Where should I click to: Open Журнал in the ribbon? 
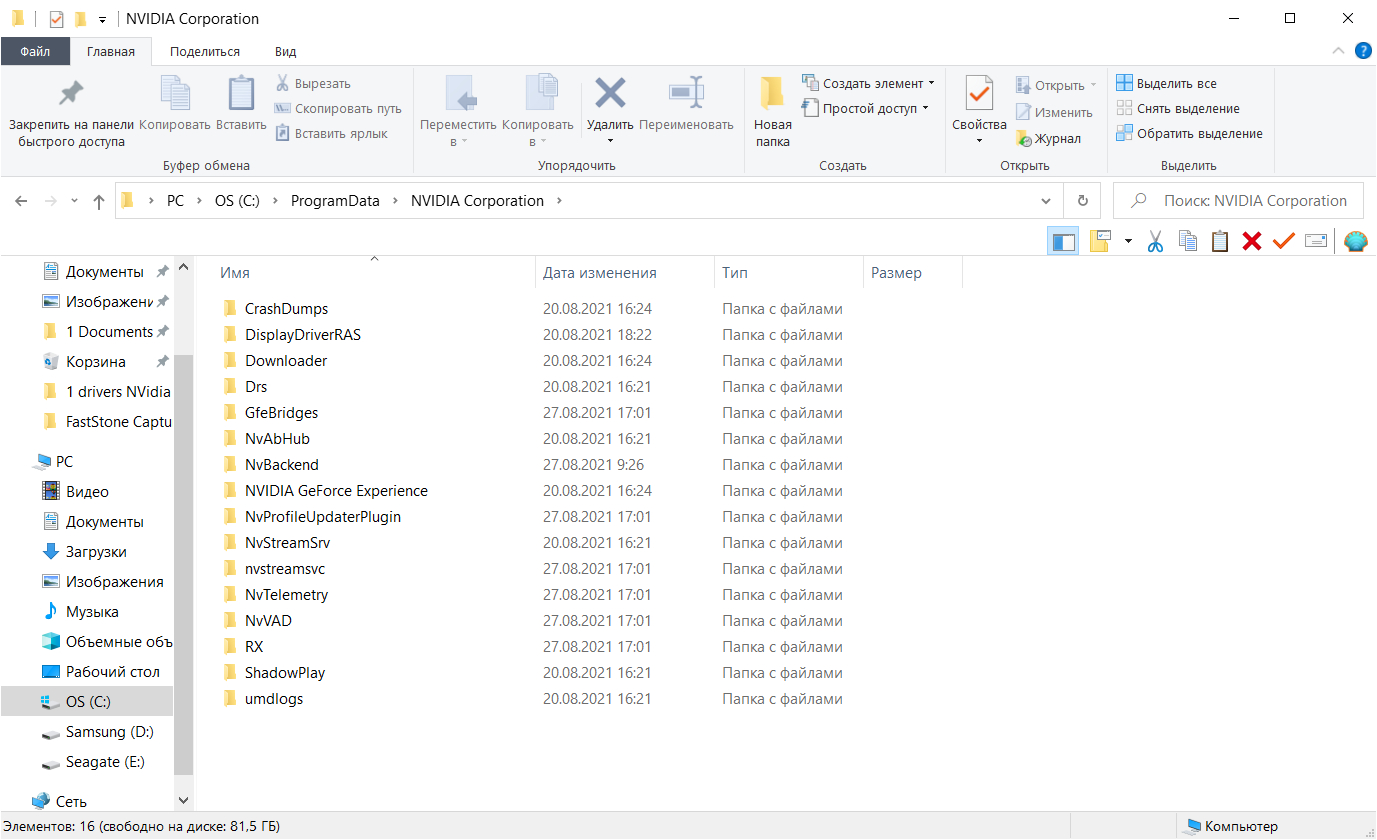click(x=1048, y=139)
